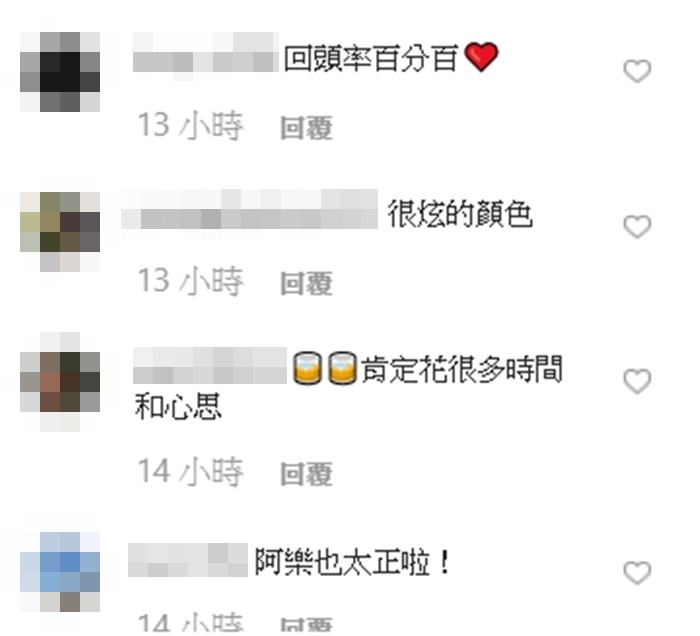Screen dimensions: 700x636
Task: Click the 13 小時 timestamp under 很炫的顏色
Action: (191, 281)
